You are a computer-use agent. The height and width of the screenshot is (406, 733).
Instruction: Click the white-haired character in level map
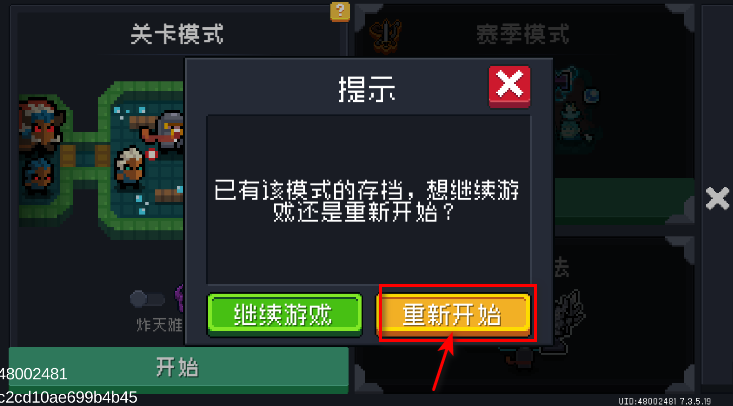[x=129, y=168]
